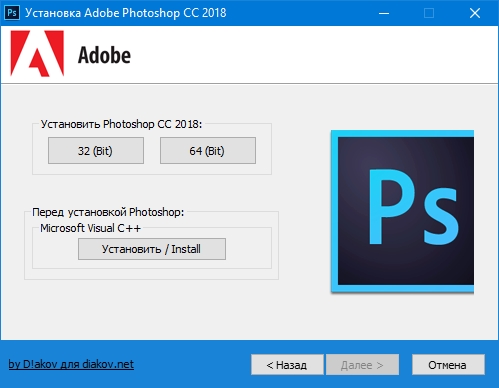Minimize the installer window
The height and width of the screenshot is (388, 499).
pyautogui.click(x=384, y=13)
